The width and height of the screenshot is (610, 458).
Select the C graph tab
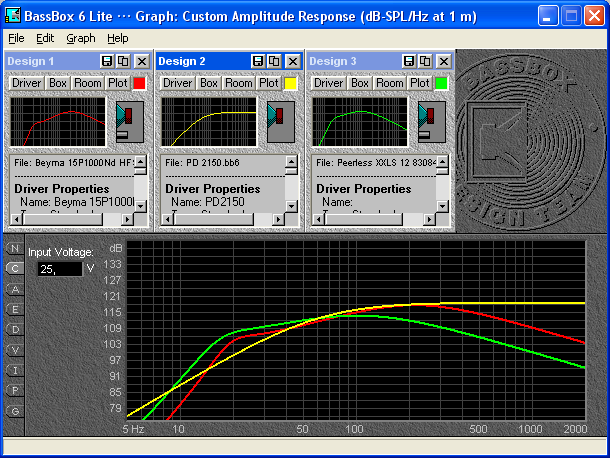coord(15,268)
